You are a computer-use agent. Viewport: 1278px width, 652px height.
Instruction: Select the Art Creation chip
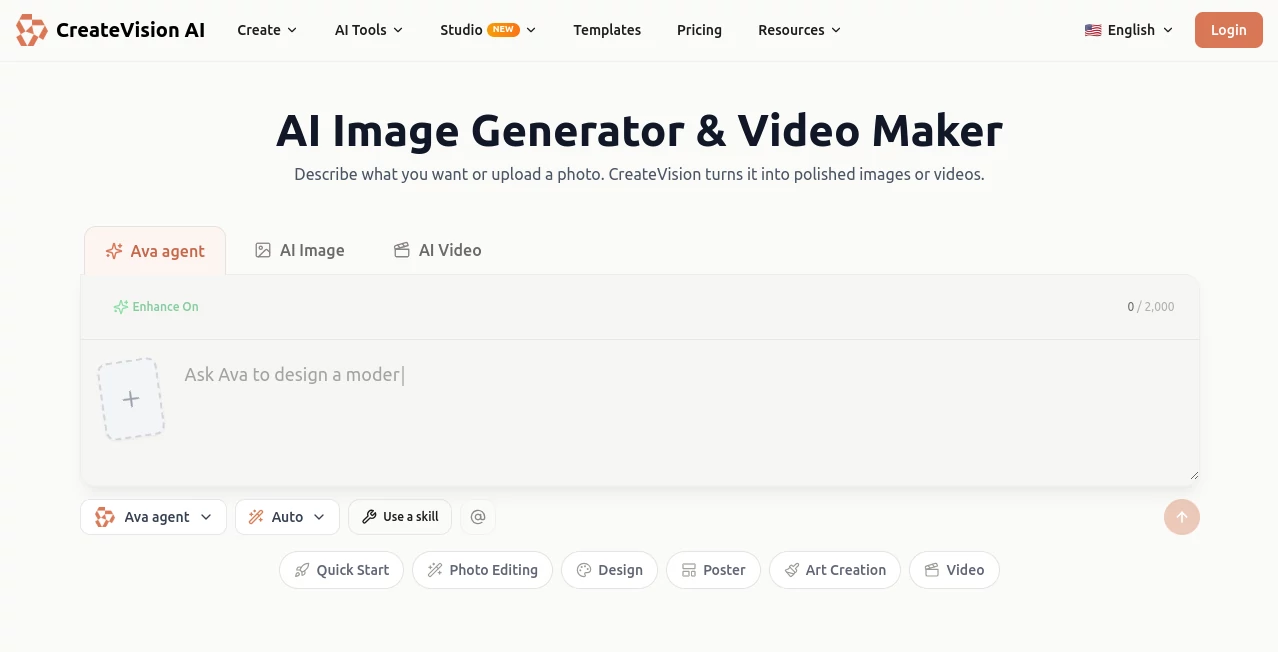(835, 570)
